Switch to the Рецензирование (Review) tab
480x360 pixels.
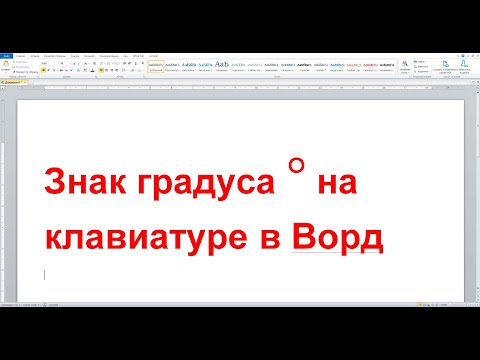pyautogui.click(x=109, y=56)
